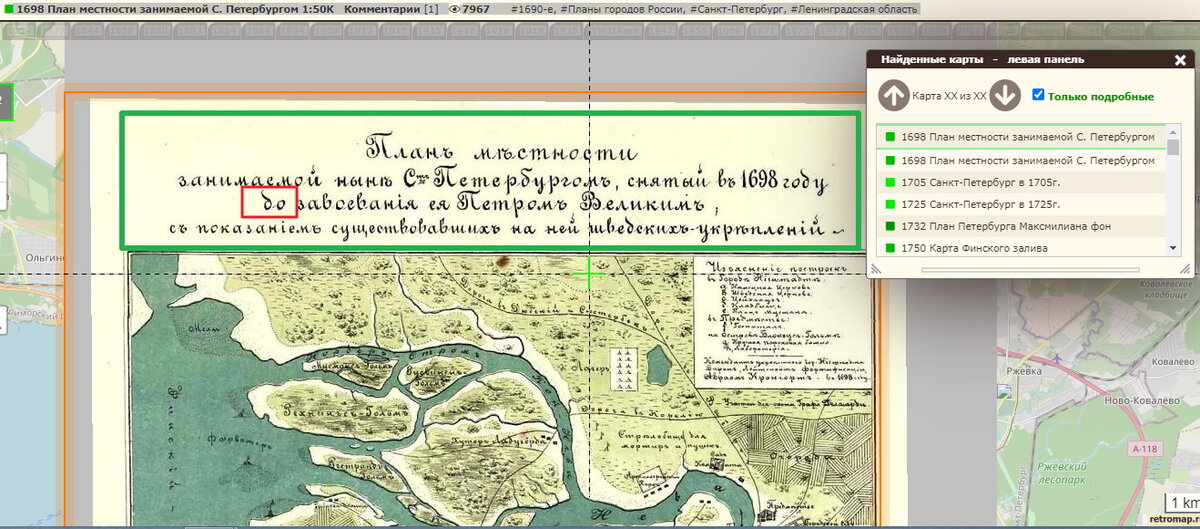Click the map list scrollbar thumb

1173,148
